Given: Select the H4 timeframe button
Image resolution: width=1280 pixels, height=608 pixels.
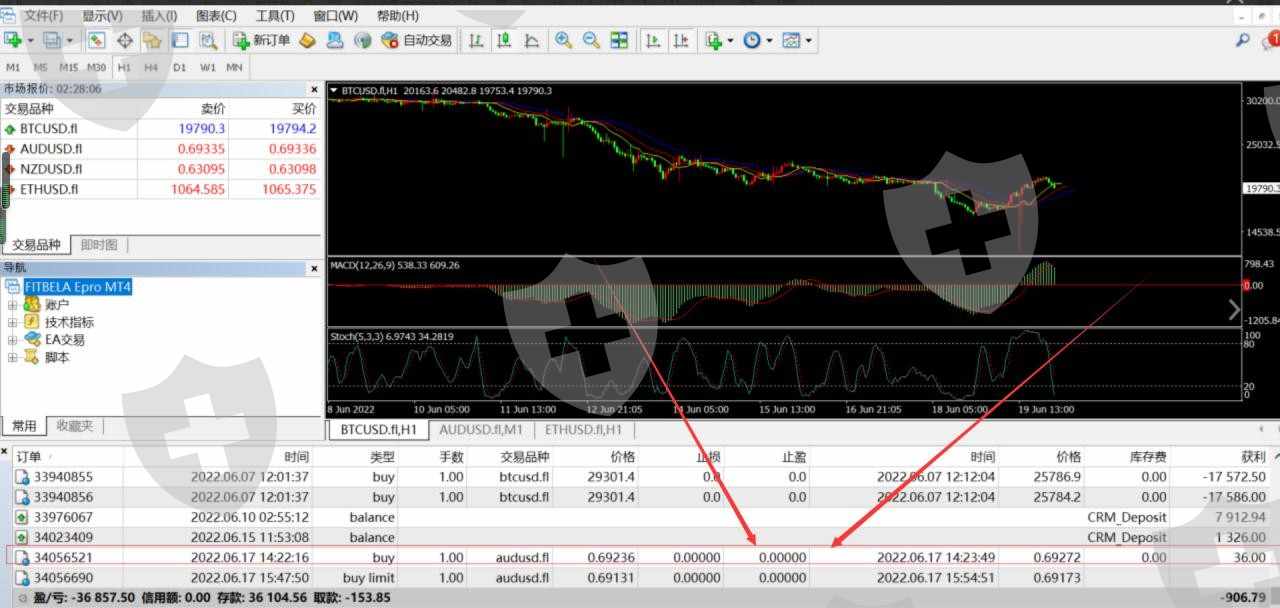Looking at the screenshot, I should click(151, 67).
